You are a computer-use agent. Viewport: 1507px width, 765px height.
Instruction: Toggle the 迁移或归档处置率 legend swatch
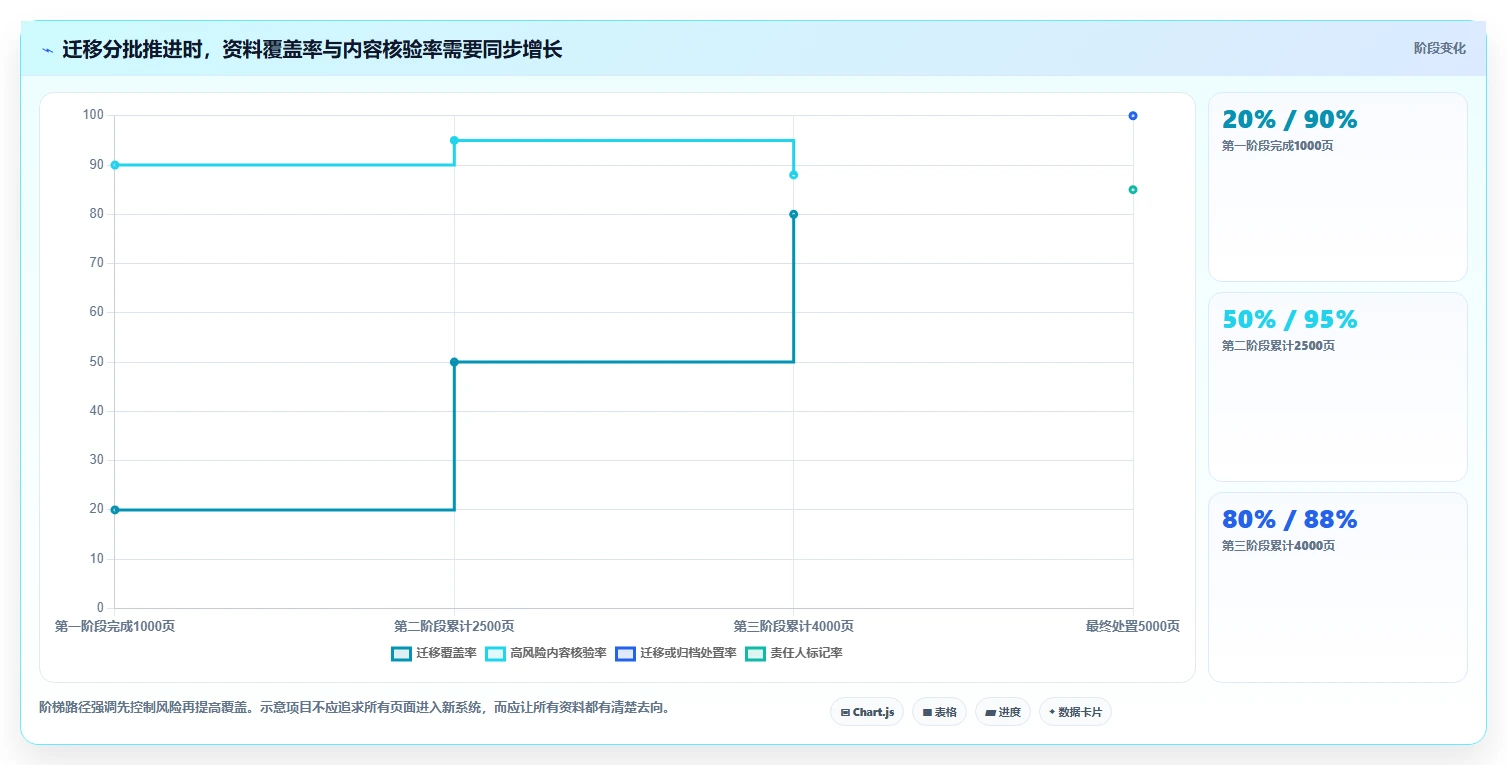pos(626,653)
